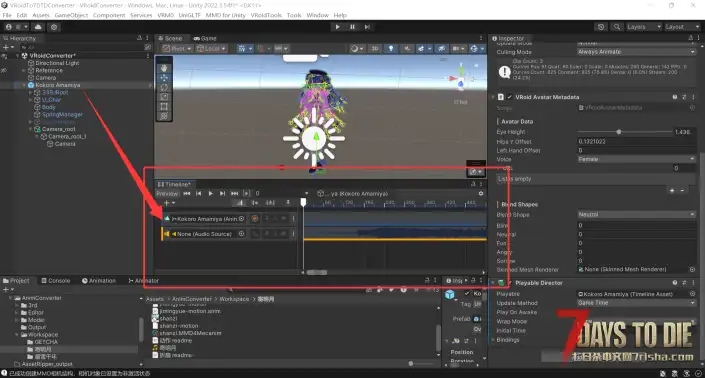Open the Voice Female dropdown
The width and height of the screenshot is (705, 378).
[636, 159]
